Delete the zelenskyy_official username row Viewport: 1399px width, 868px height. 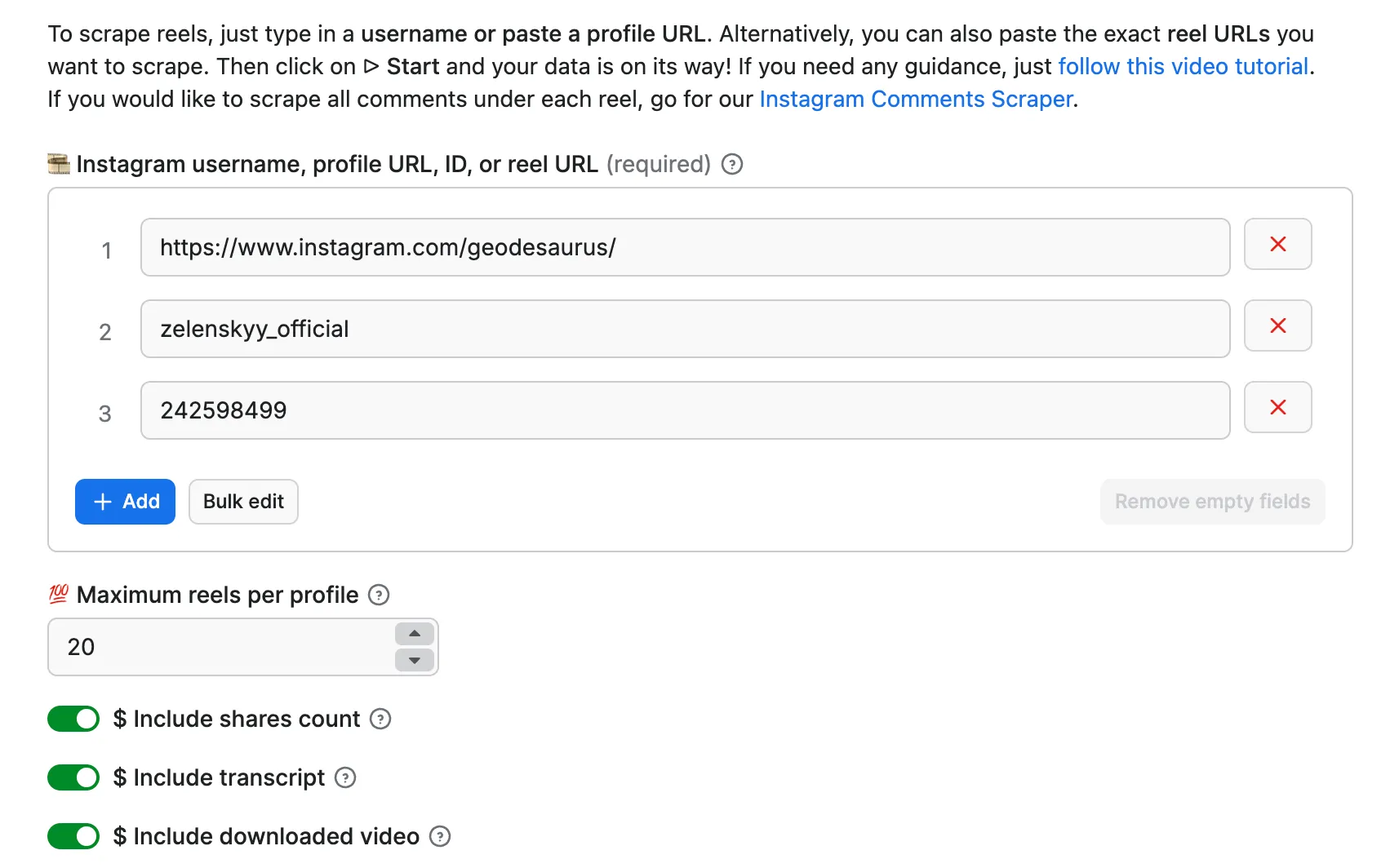pos(1277,325)
